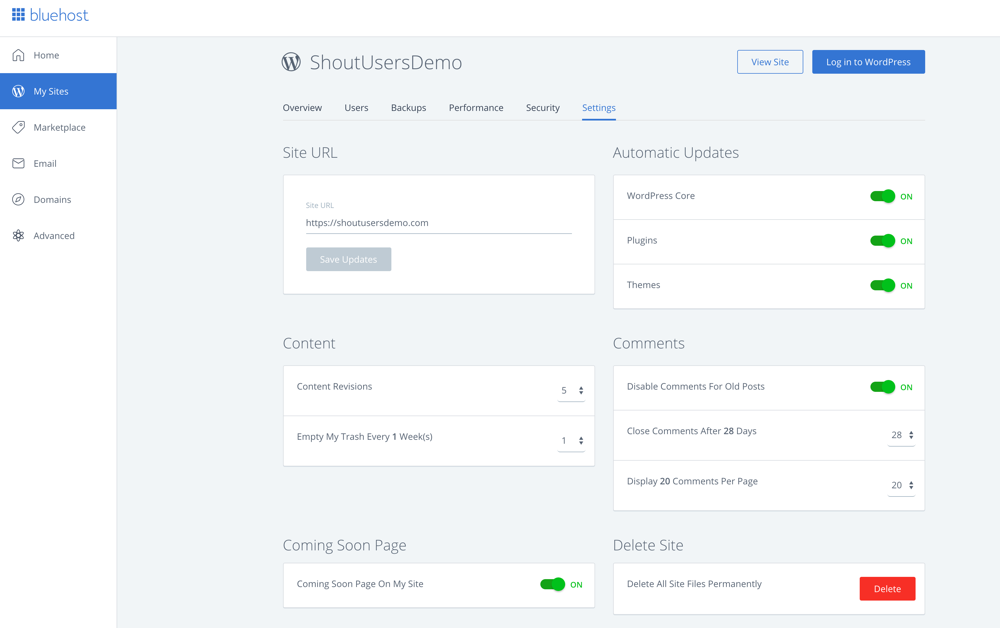Image resolution: width=1000 pixels, height=628 pixels.
Task: Disable Themes automatic updates toggle
Action: click(883, 286)
